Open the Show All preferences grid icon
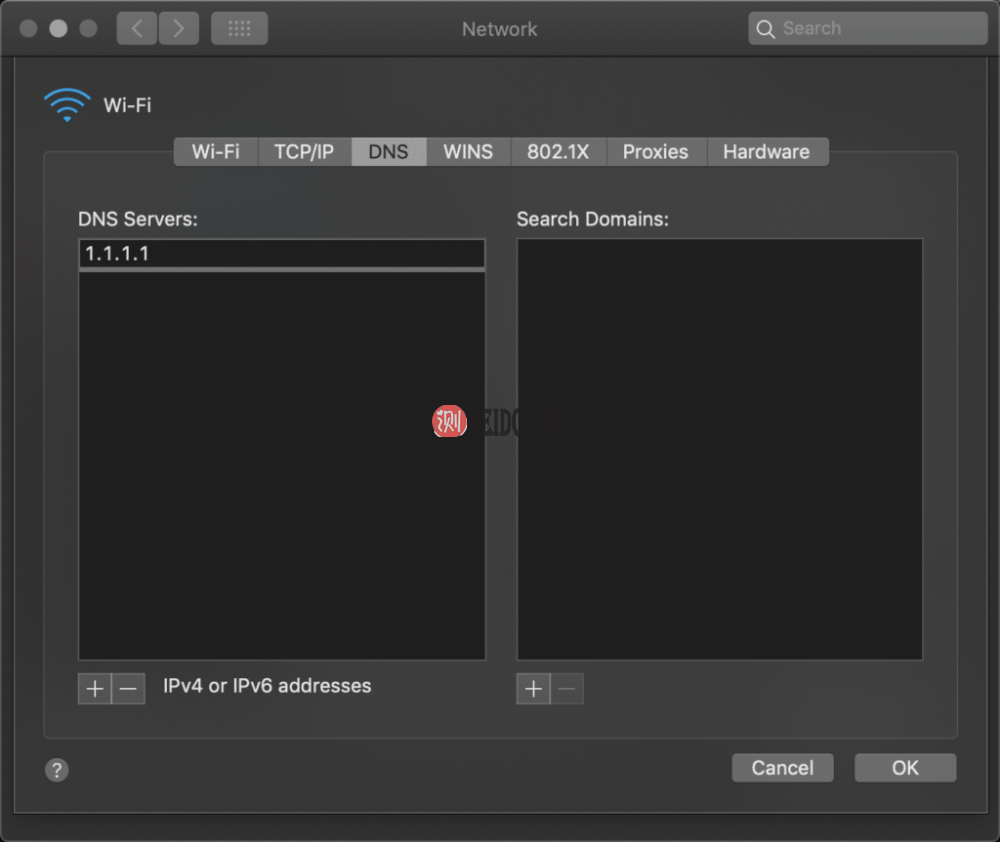This screenshot has width=1000, height=842. point(239,28)
